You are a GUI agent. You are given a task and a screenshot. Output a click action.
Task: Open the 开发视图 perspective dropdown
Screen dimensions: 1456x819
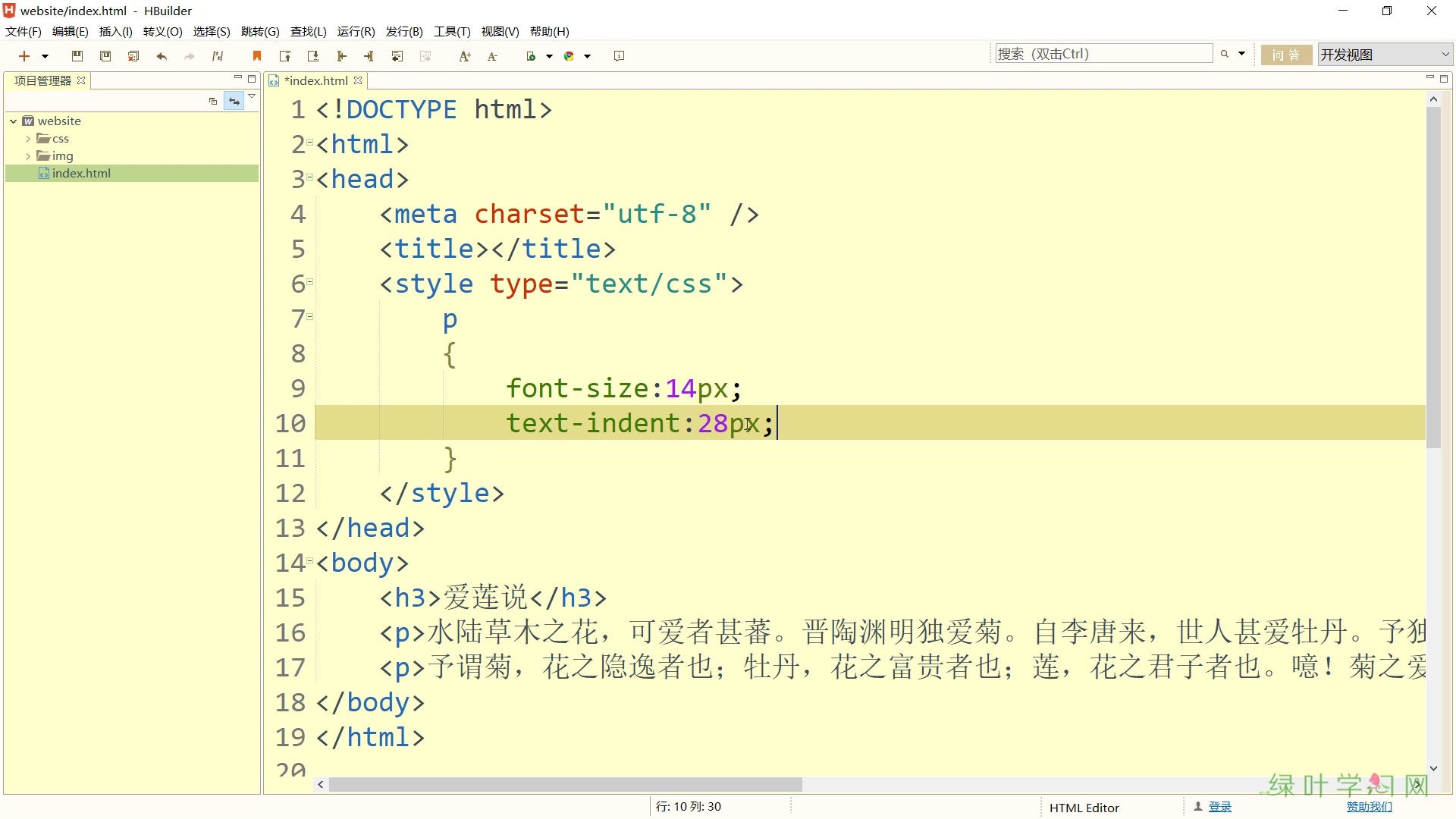point(1385,55)
